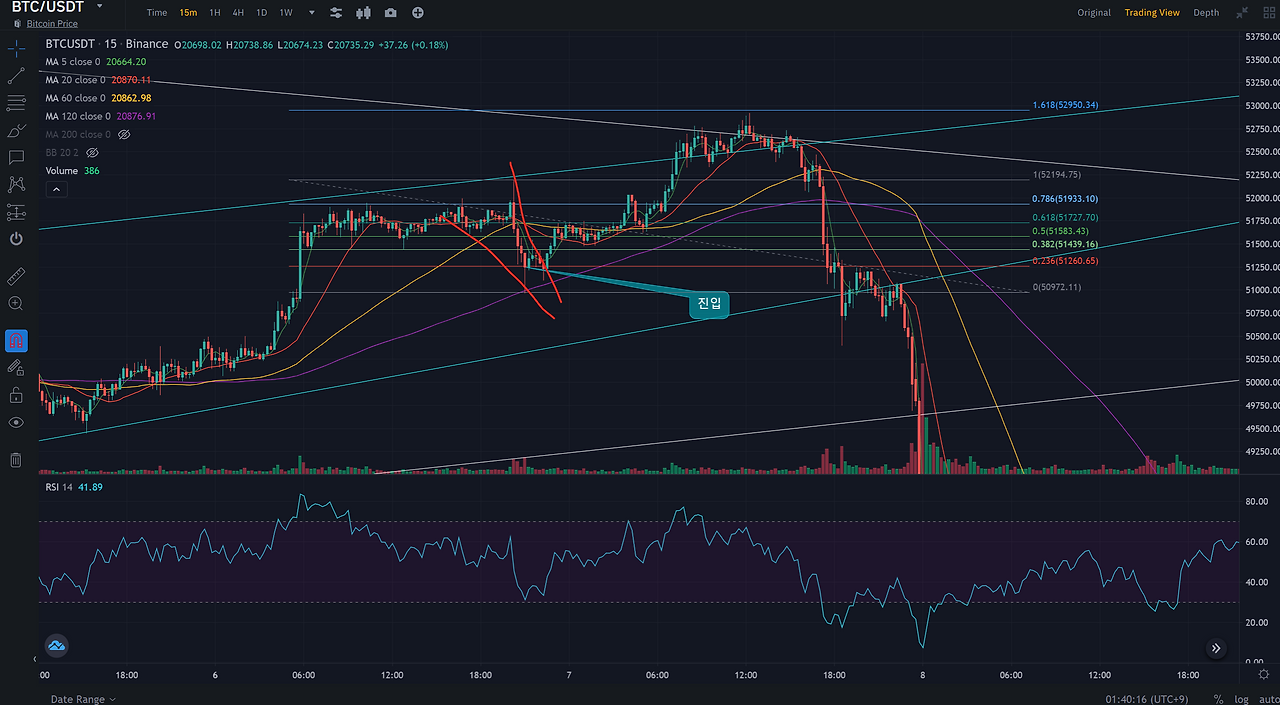This screenshot has width=1280, height=705.
Task: Take a chart snapshot with camera icon
Action: [390, 13]
